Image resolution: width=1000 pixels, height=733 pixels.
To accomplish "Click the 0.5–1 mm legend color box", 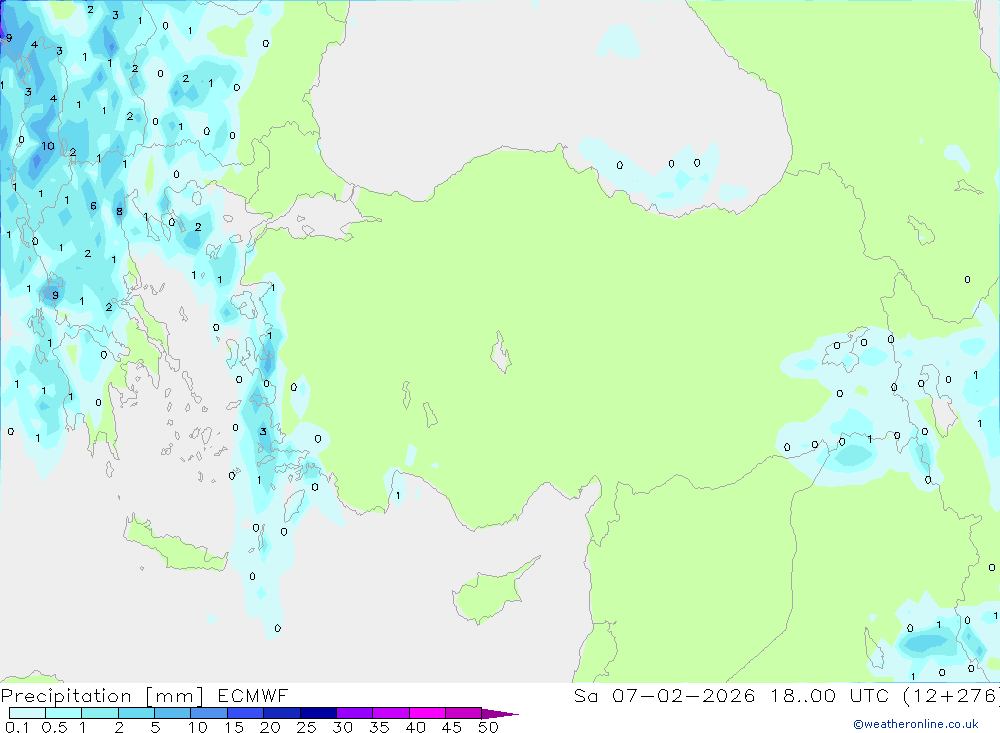I will tap(64, 713).
